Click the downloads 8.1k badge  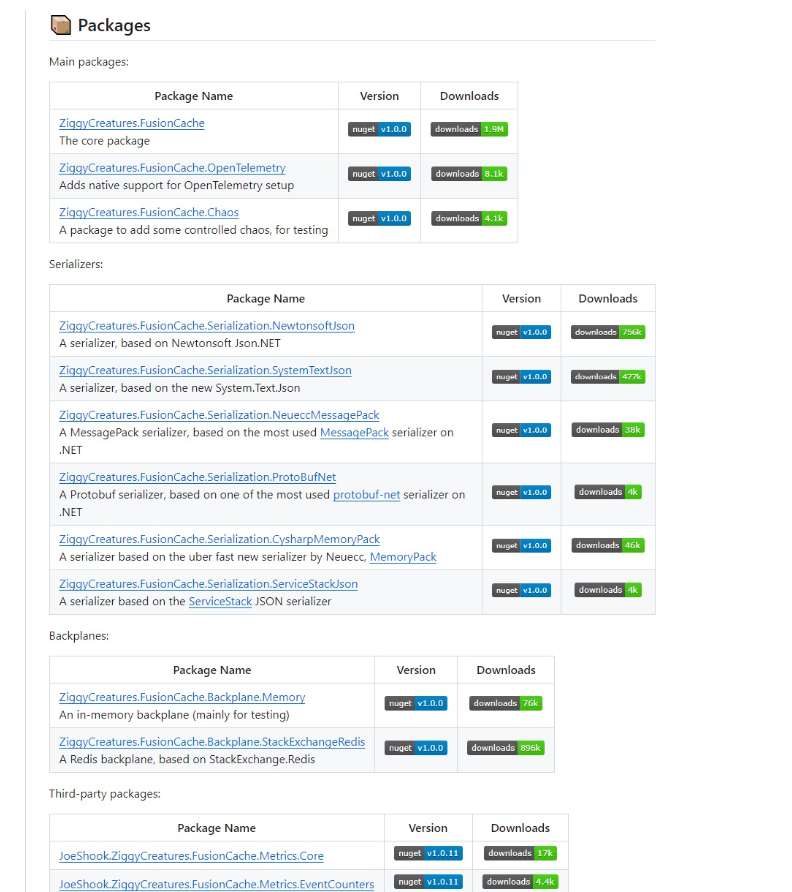pyautogui.click(x=469, y=174)
